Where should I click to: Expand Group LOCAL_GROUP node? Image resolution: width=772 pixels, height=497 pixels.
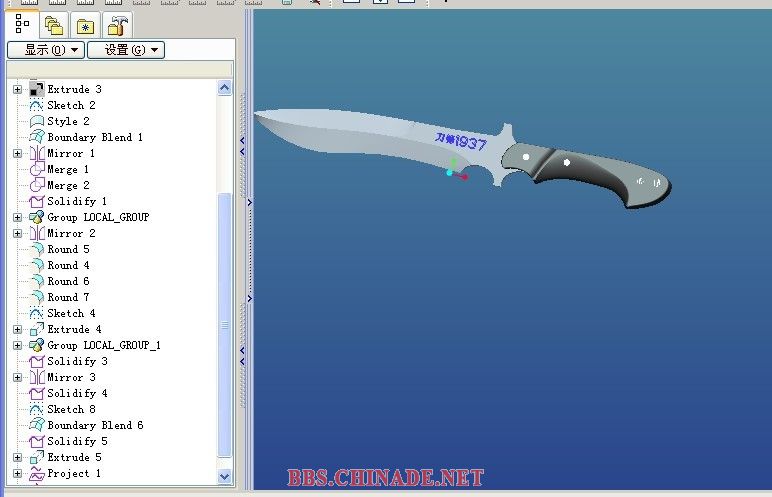[x=18, y=217]
